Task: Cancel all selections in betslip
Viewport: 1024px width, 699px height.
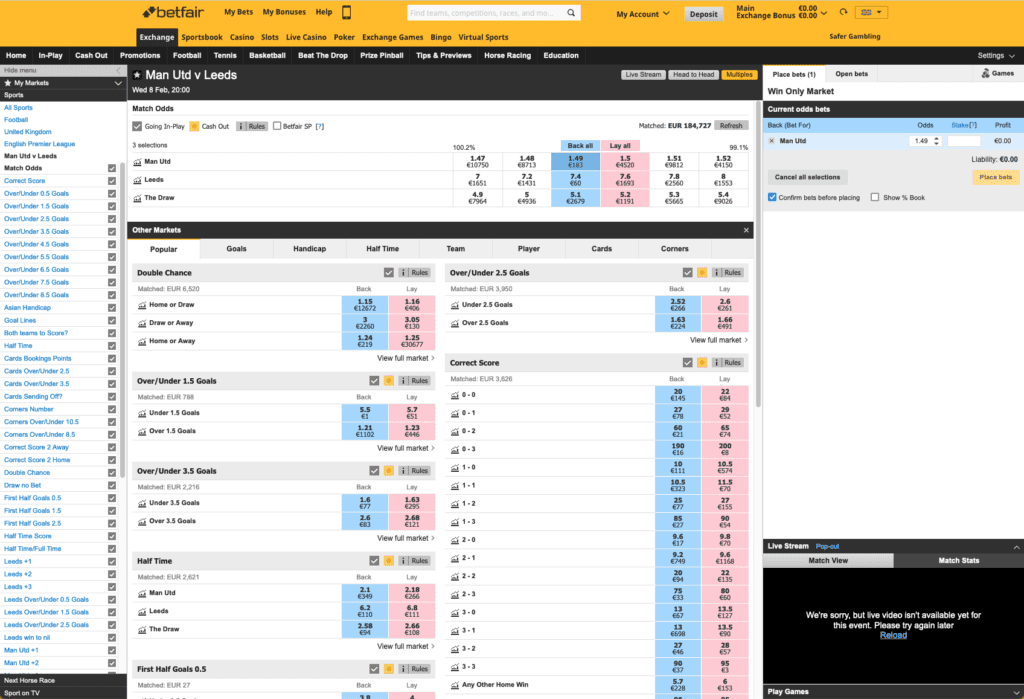Action: click(x=807, y=177)
